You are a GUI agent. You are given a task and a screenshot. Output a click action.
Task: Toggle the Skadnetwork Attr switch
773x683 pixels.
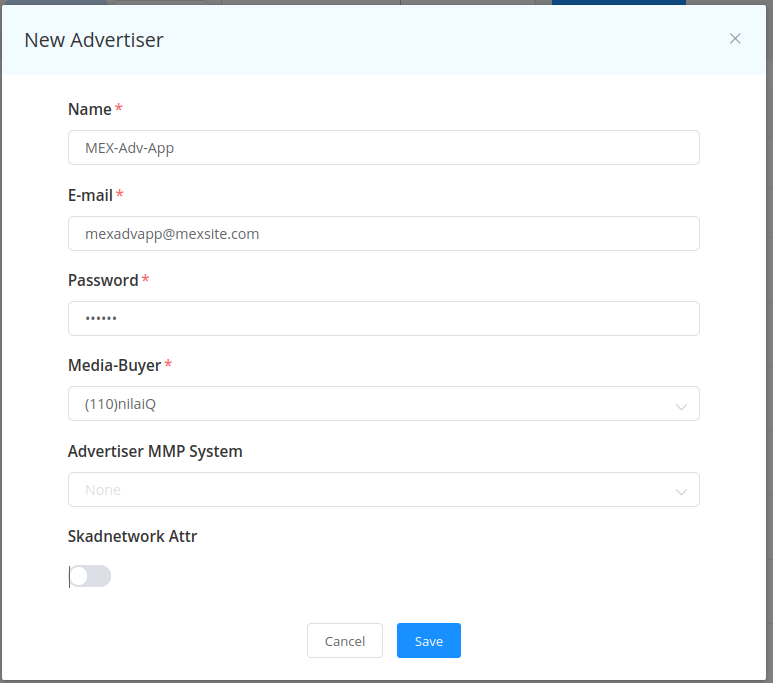pyautogui.click(x=90, y=576)
